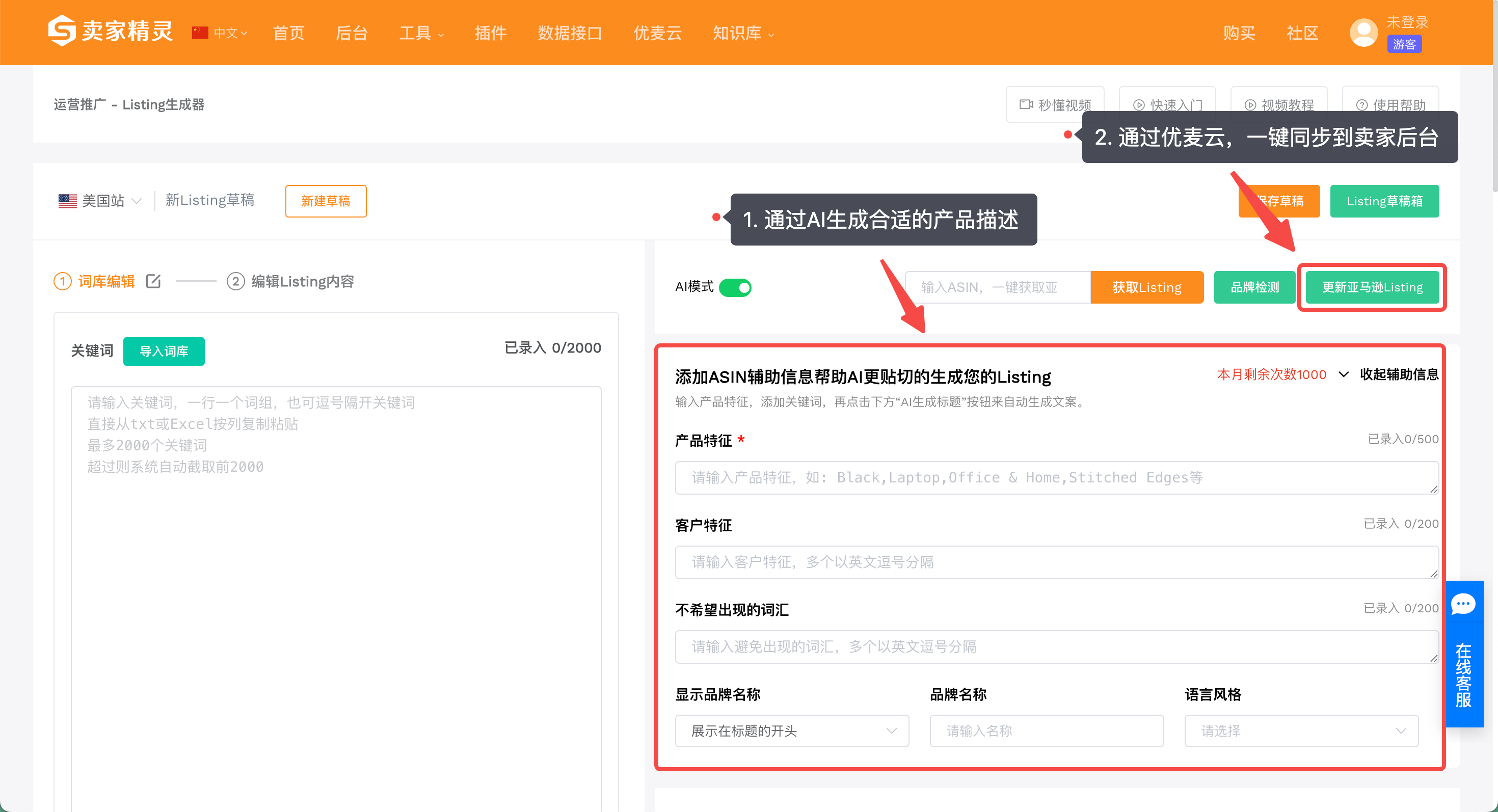
Task: Open the 在线客服 chat bubble
Action: point(1463,605)
